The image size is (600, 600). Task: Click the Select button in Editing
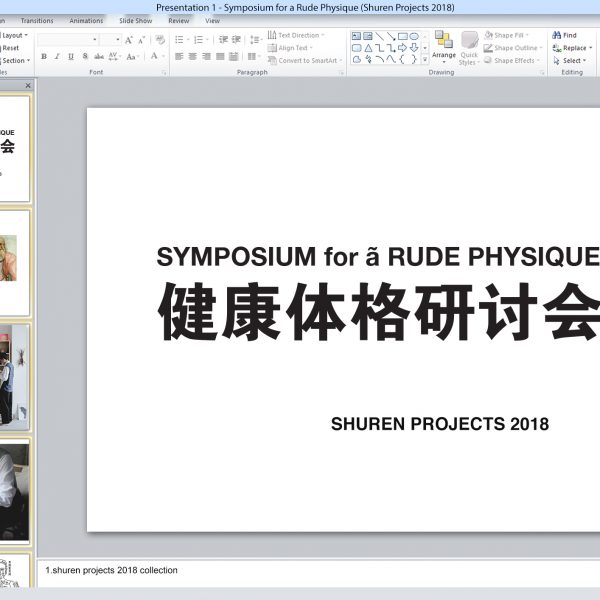(571, 61)
